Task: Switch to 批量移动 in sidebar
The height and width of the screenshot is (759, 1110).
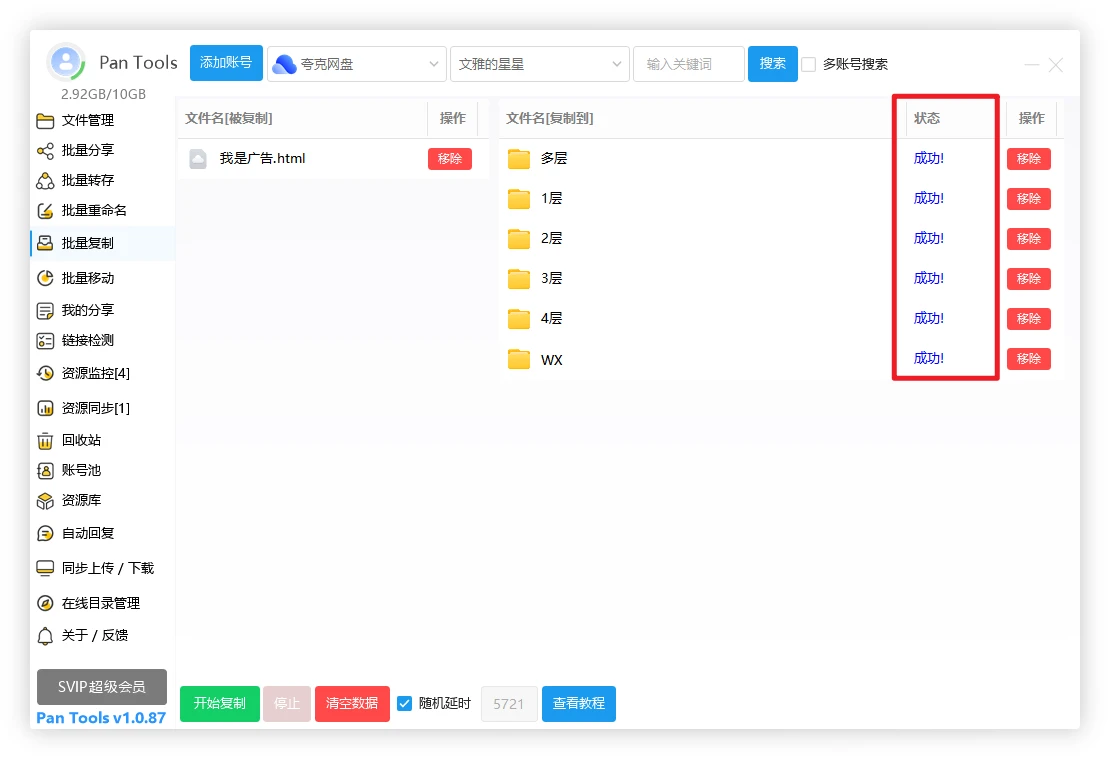Action: tap(88, 278)
